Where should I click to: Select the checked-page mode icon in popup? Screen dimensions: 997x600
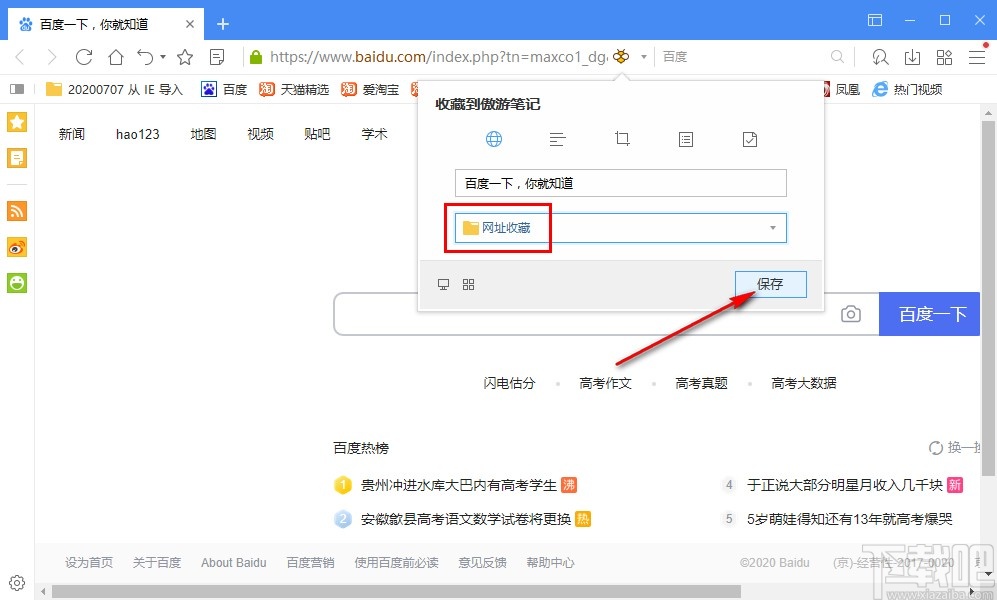point(750,139)
